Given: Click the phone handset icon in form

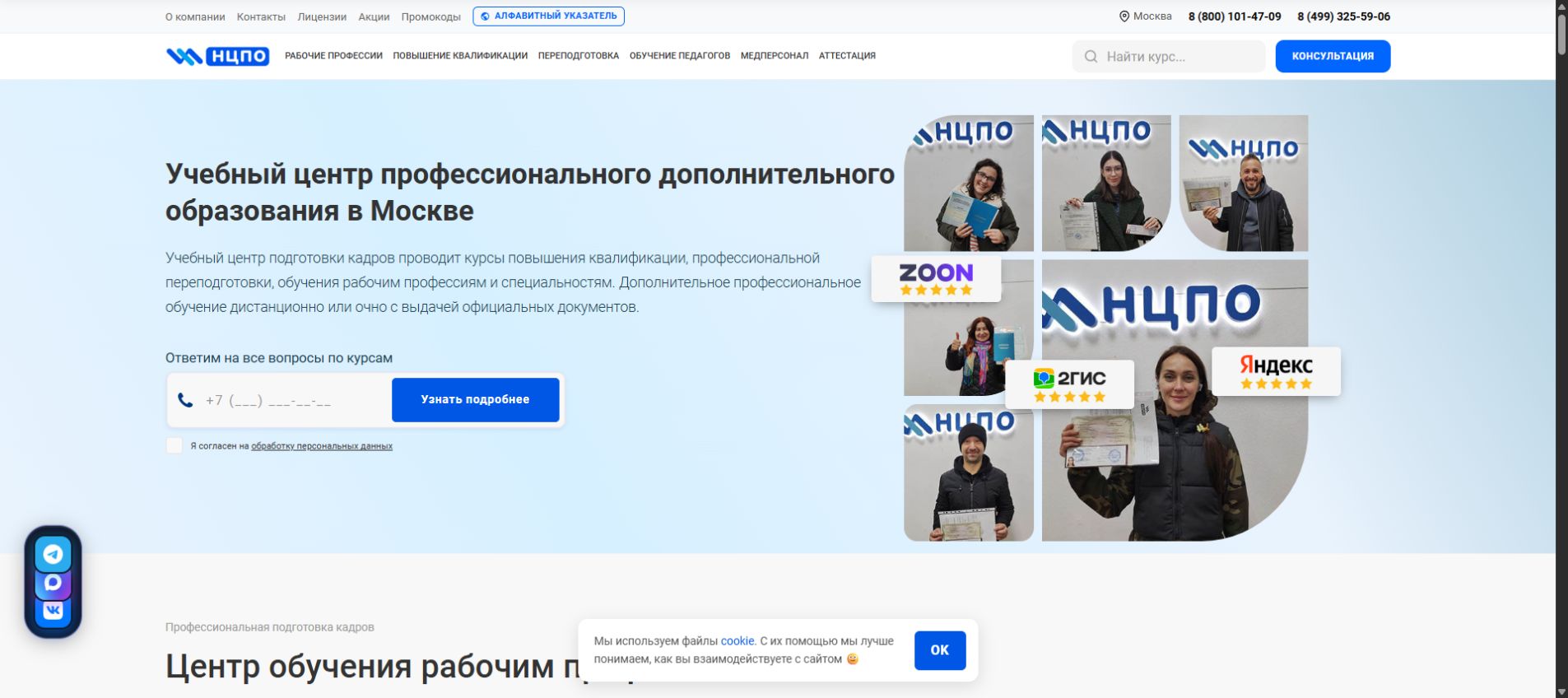Looking at the screenshot, I should click(x=186, y=400).
